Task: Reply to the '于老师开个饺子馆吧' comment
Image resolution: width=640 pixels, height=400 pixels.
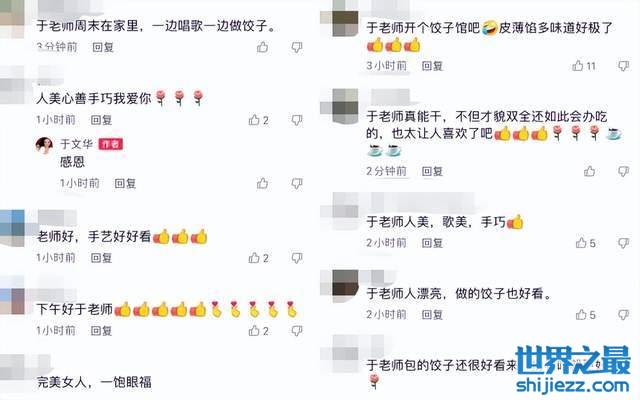Action: point(432,66)
